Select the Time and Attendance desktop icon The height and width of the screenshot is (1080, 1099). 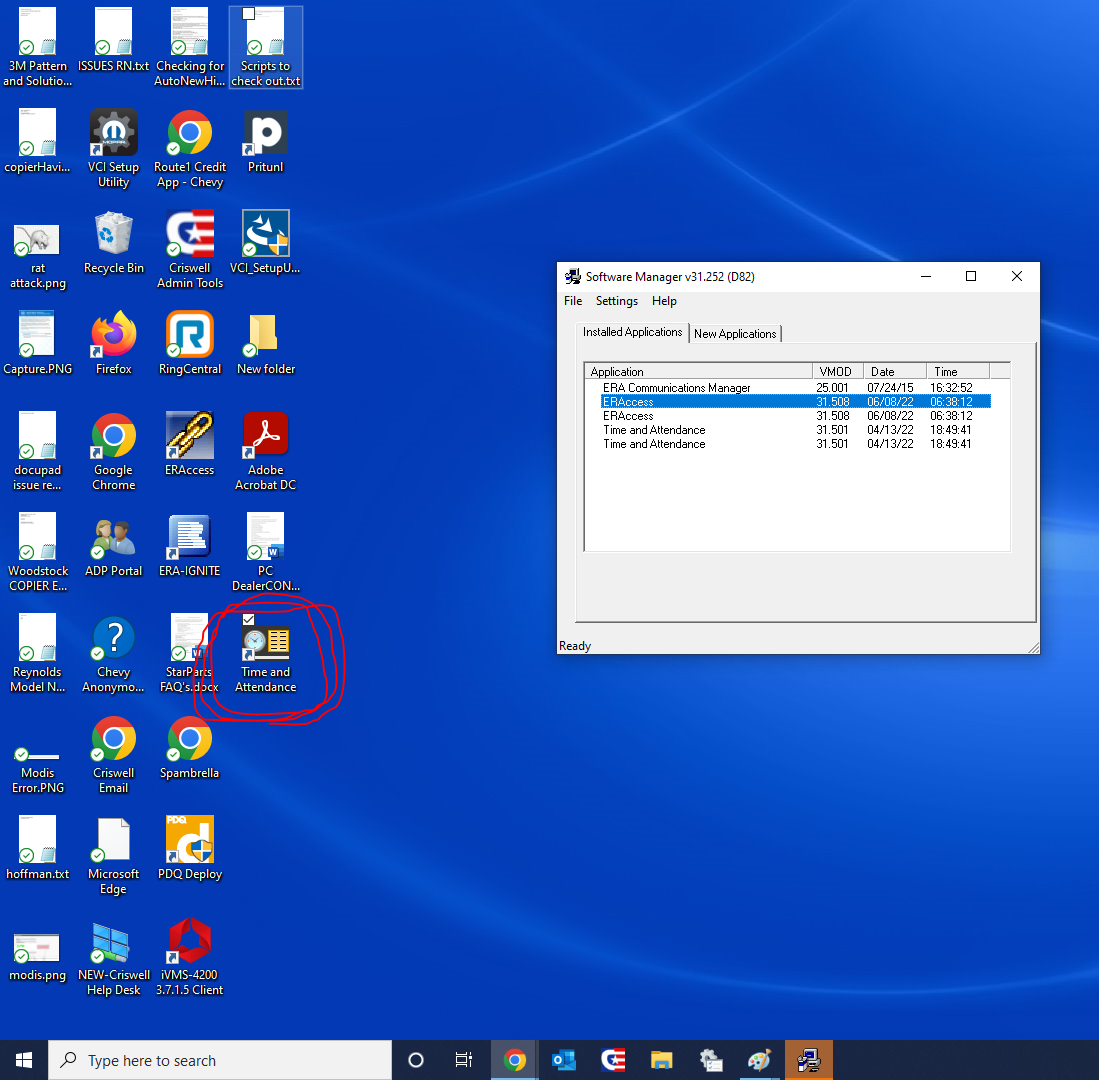[266, 653]
